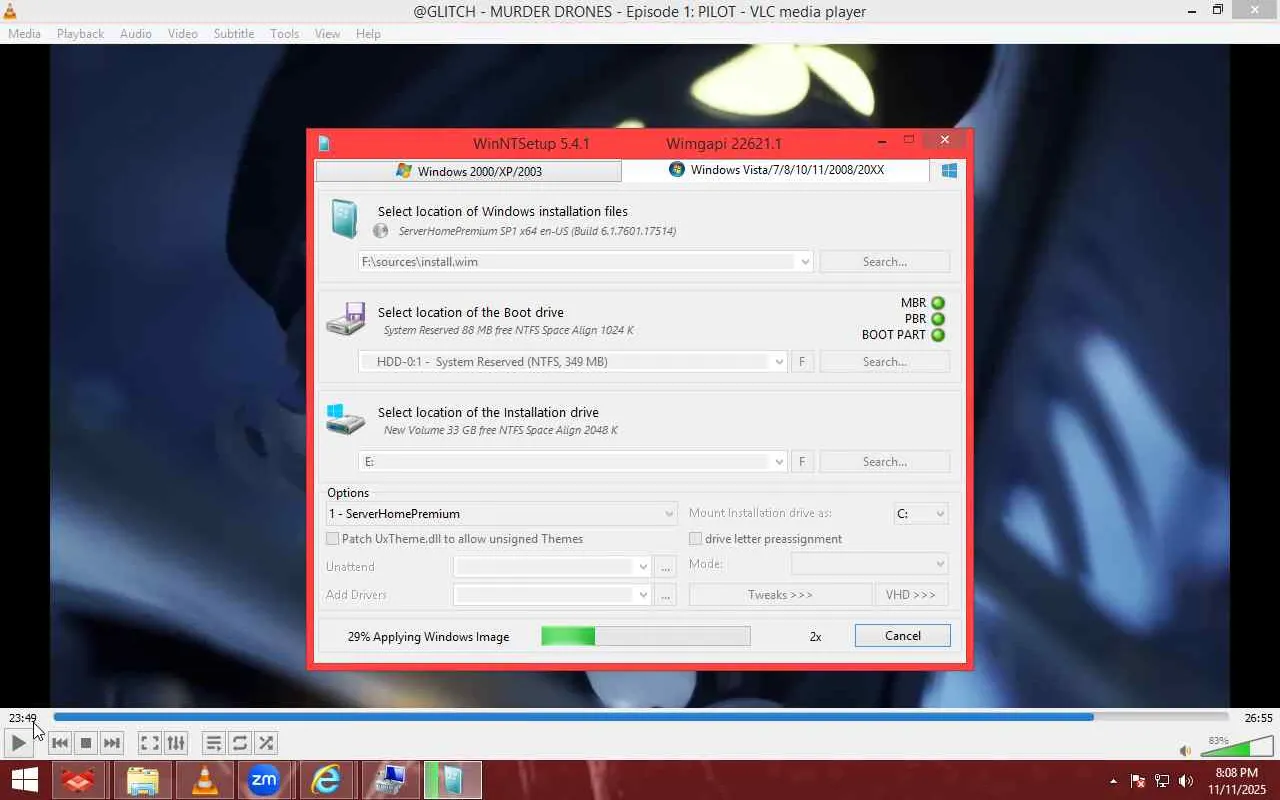Open system volume icon in tray
The height and width of the screenshot is (800, 1280).
pyautogui.click(x=1186, y=781)
